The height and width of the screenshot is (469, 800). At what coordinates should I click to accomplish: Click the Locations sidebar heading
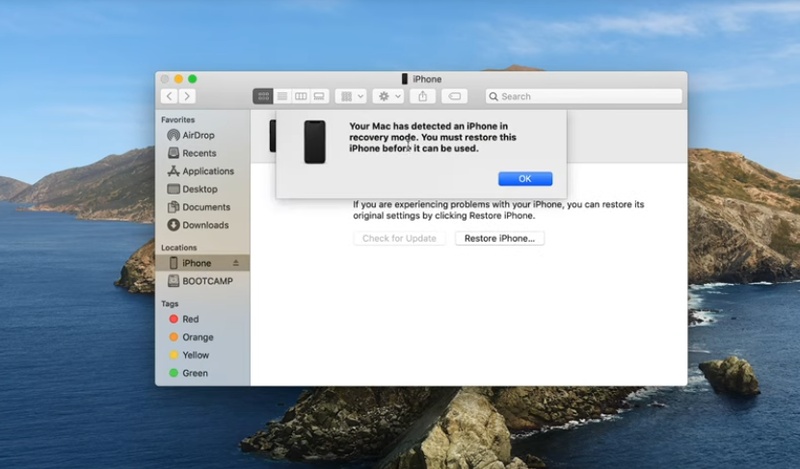tap(179, 248)
